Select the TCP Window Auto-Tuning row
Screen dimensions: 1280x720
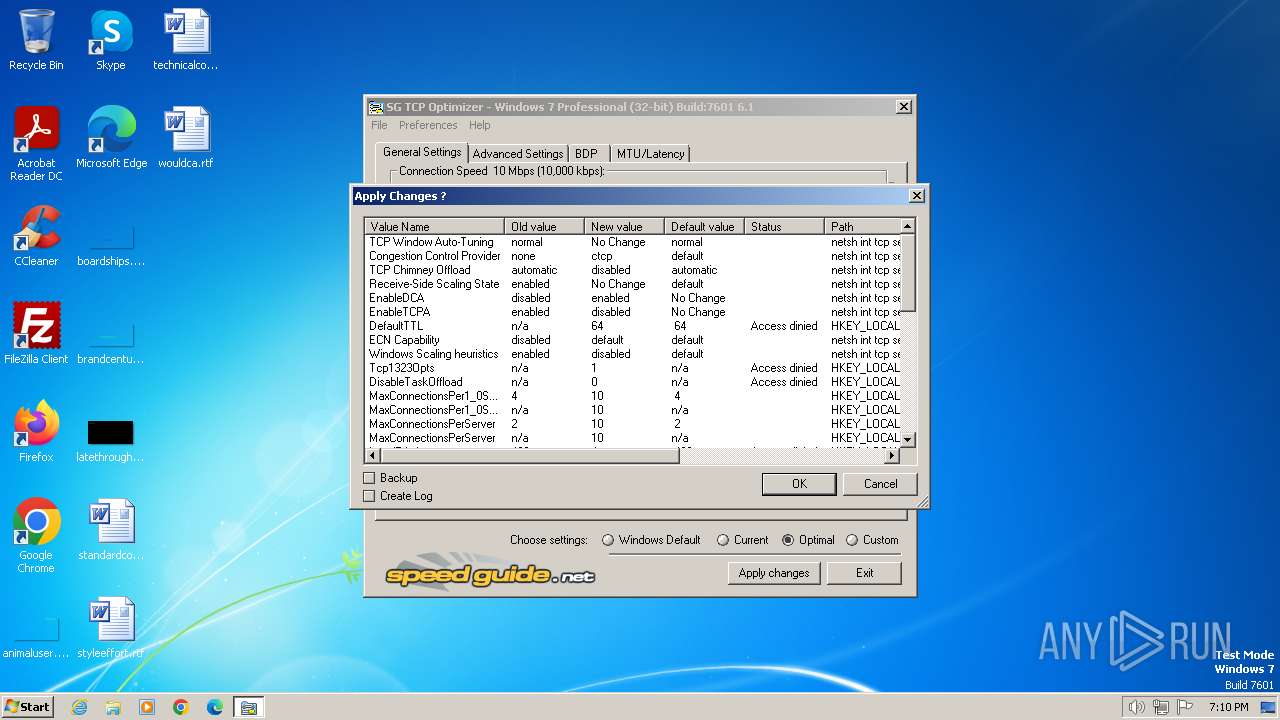tap(633, 242)
